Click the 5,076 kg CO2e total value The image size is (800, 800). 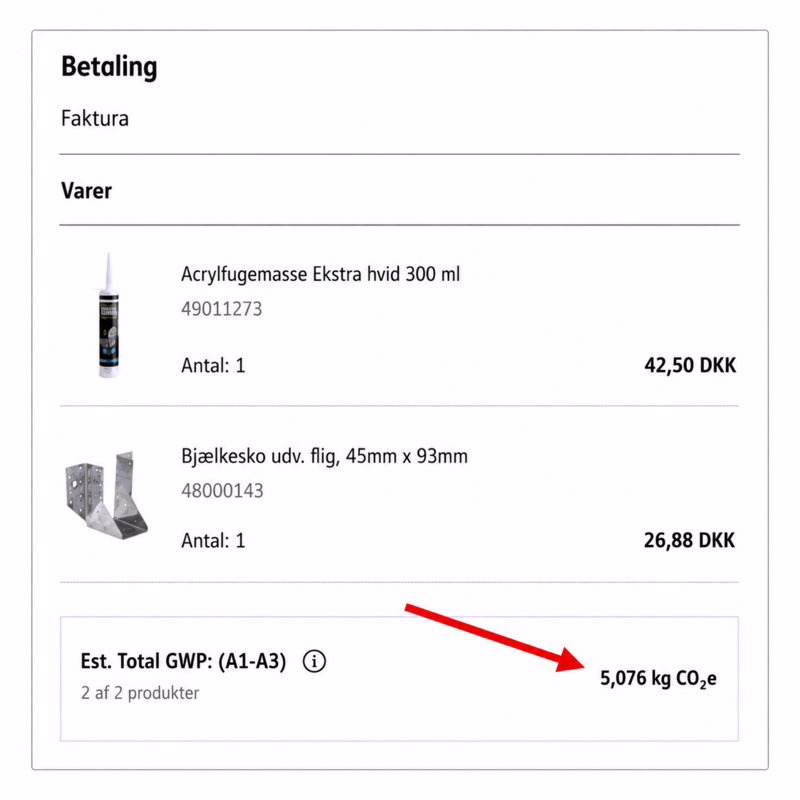click(658, 679)
